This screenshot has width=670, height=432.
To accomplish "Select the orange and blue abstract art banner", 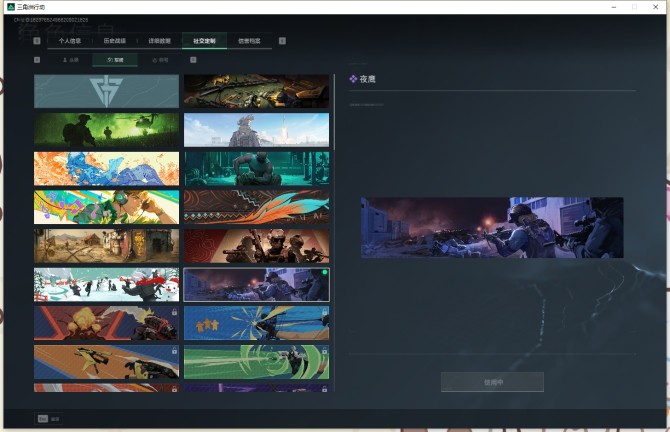I will pos(106,168).
